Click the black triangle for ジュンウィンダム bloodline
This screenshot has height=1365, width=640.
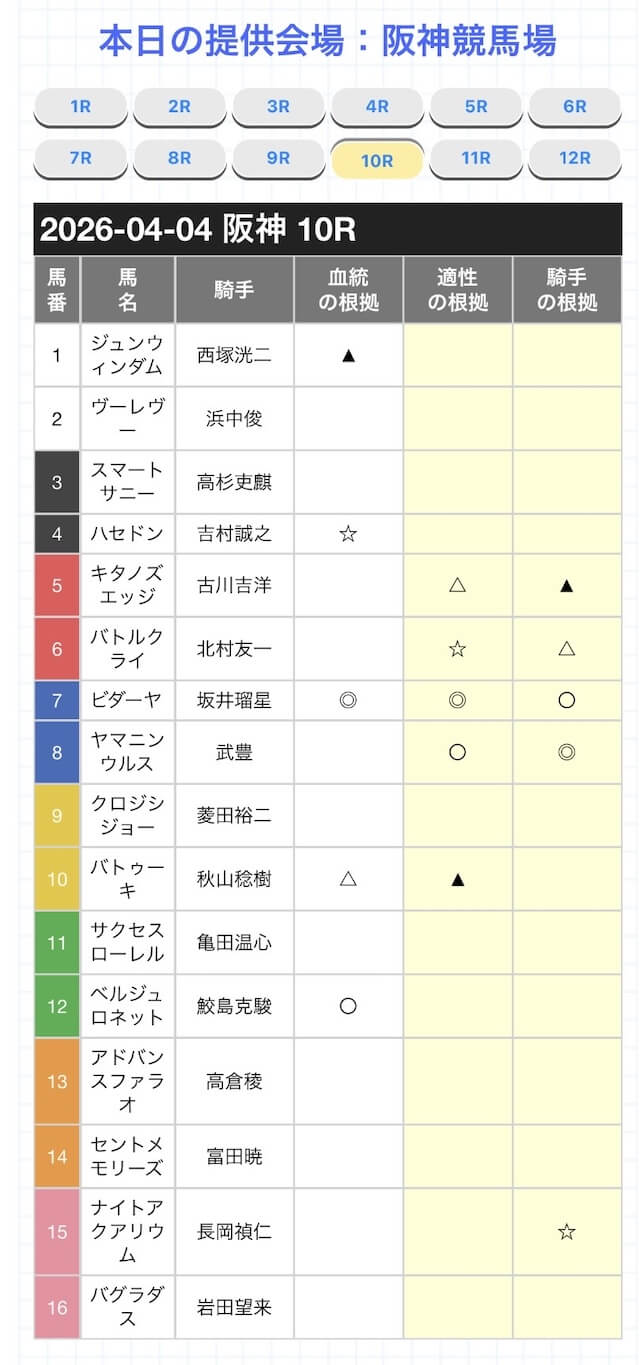point(348,355)
